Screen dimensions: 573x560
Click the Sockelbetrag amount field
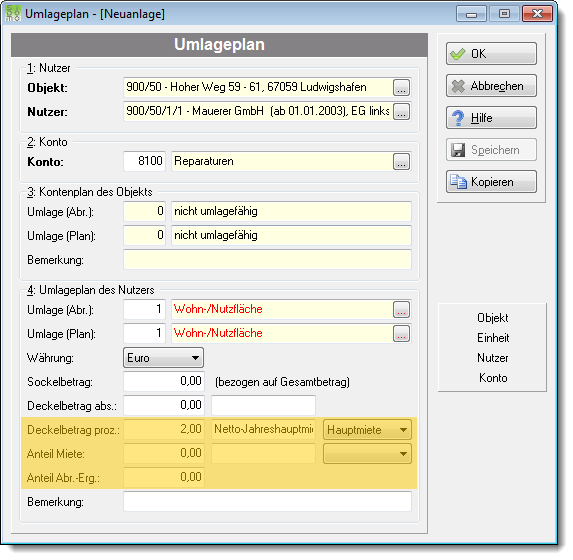(x=164, y=382)
